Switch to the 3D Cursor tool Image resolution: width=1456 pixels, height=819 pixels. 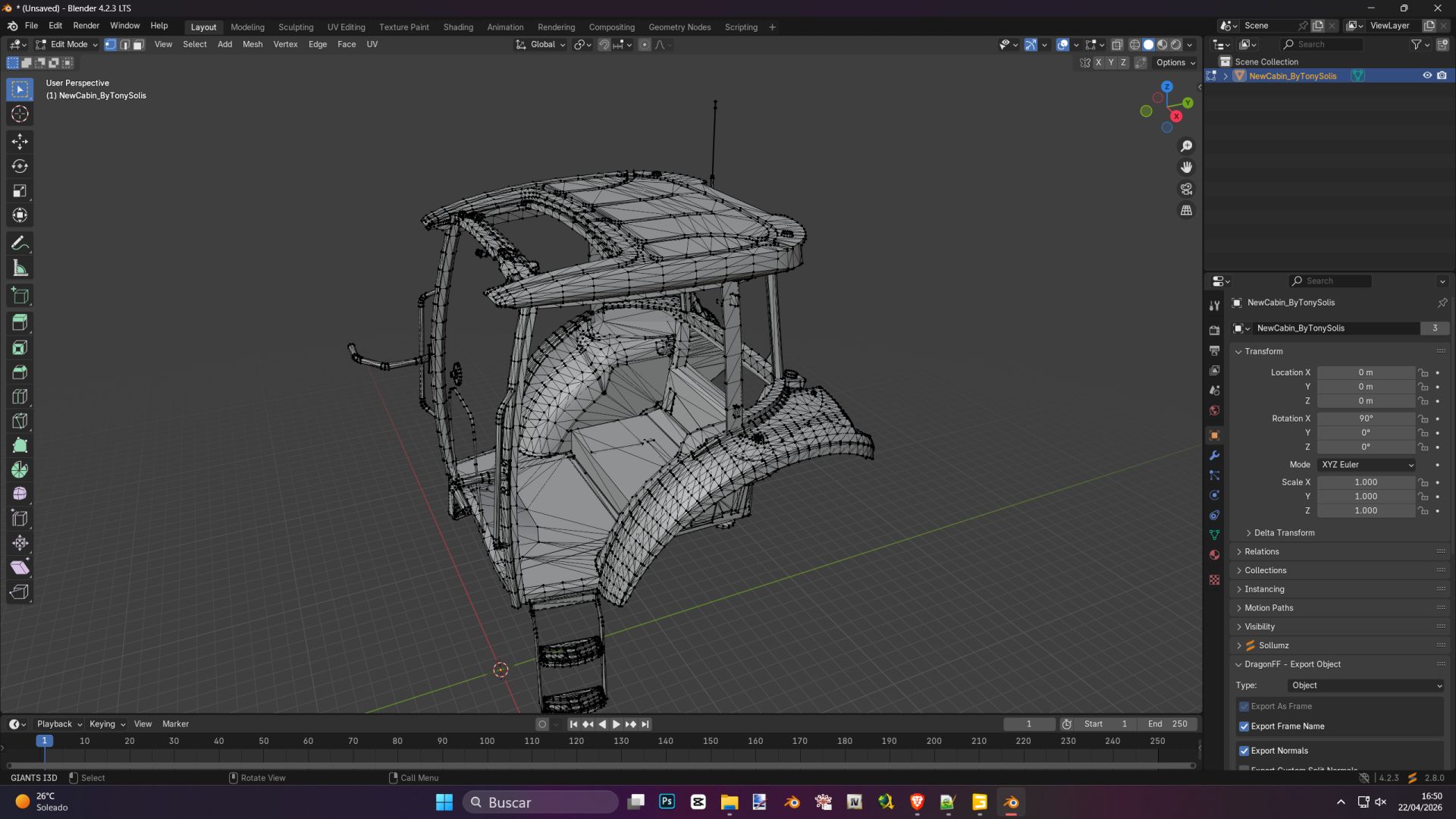20,115
